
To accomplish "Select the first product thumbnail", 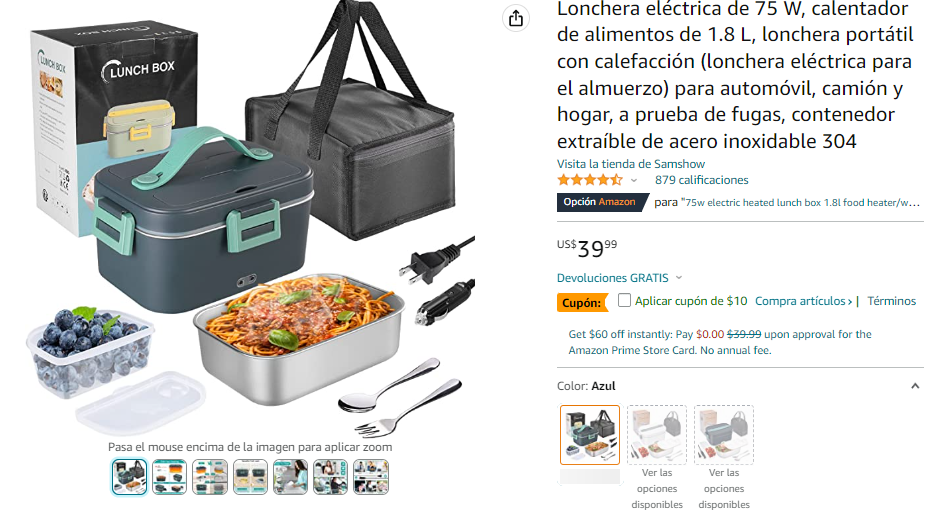I will (129, 477).
